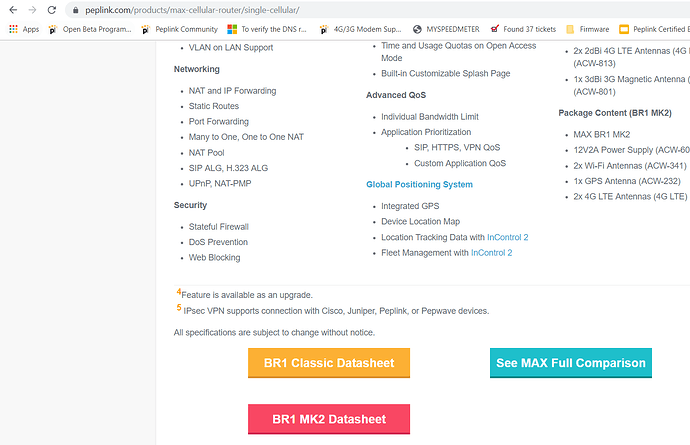
Task: Click Built-in Customizable Splash Page text
Action: point(446,74)
